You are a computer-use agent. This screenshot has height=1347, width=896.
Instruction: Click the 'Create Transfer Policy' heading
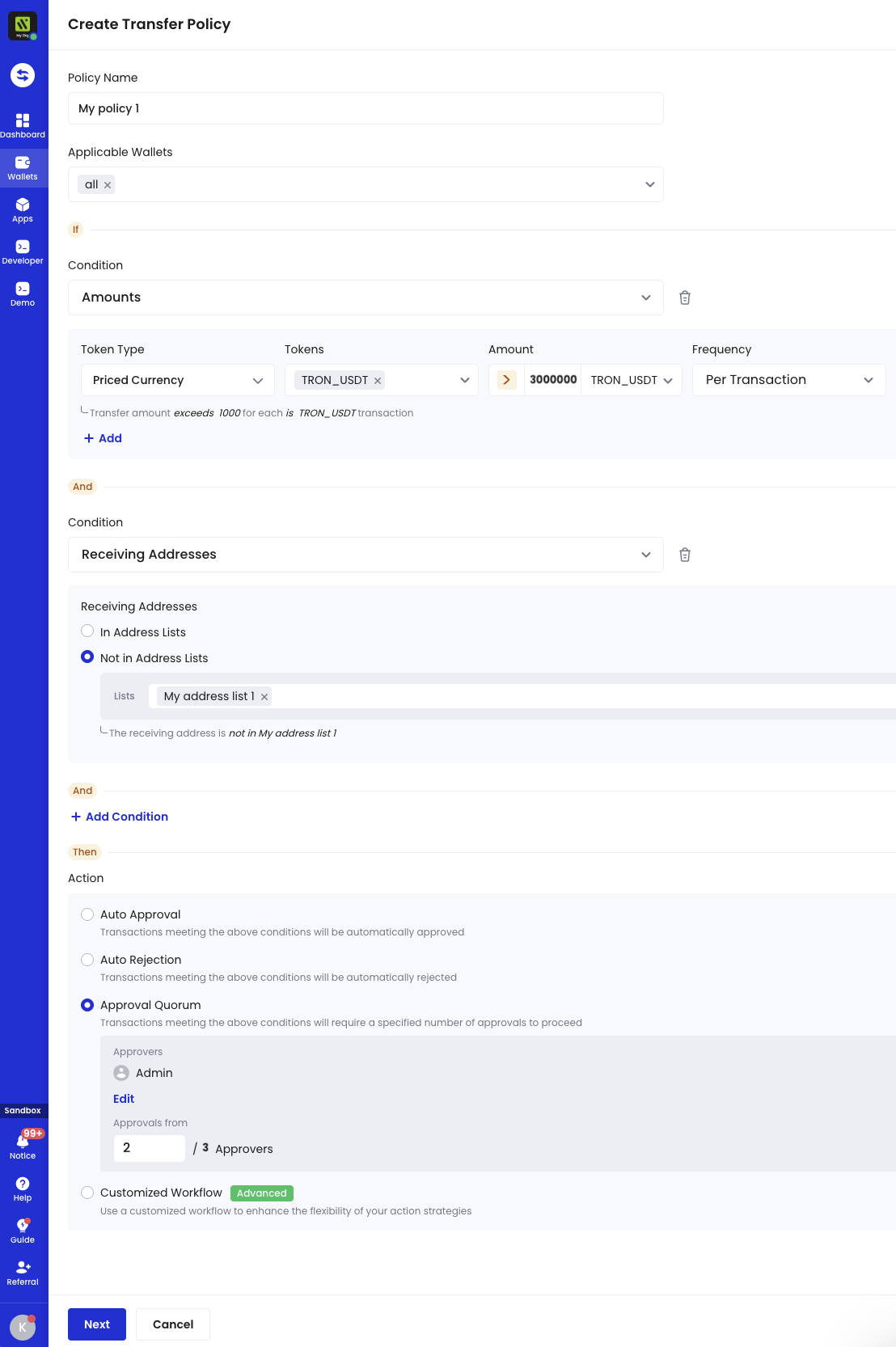(149, 24)
